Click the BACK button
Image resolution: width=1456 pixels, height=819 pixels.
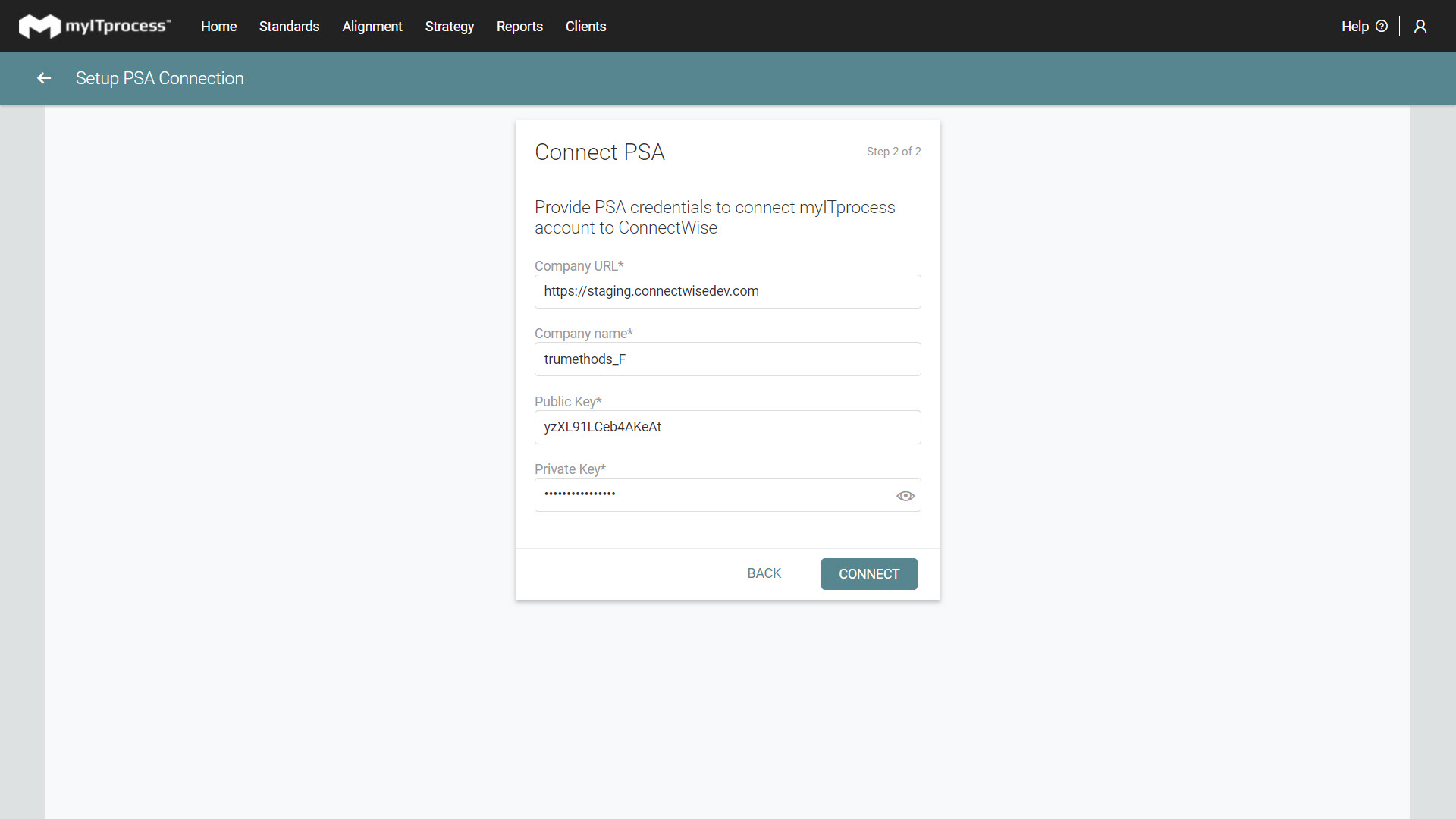tap(764, 574)
